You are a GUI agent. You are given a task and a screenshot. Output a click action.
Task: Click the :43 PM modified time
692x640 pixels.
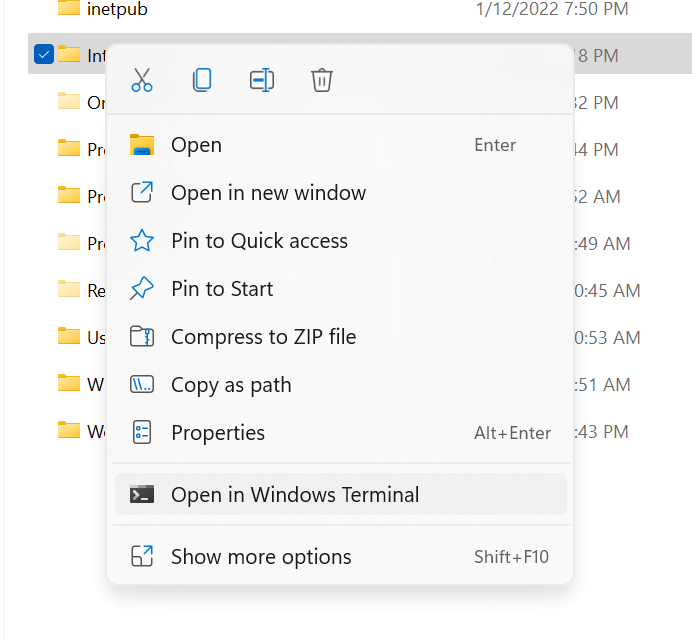[x=602, y=432]
